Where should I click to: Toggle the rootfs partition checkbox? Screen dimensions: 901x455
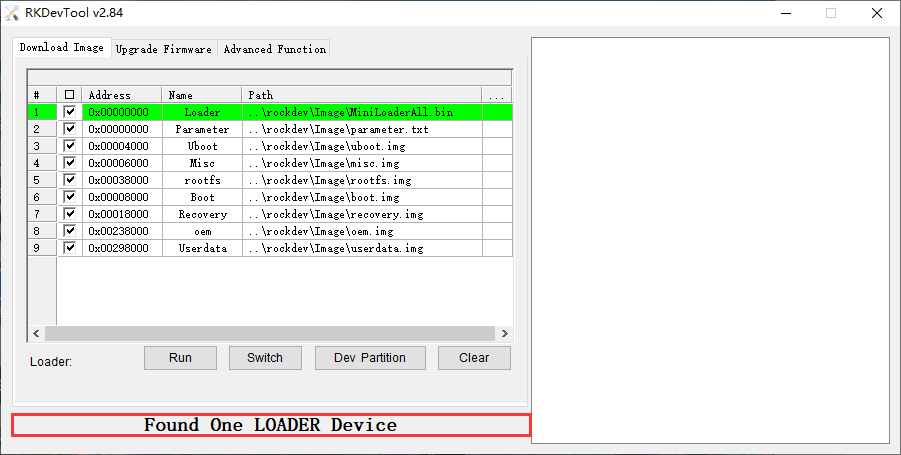[x=69, y=180]
